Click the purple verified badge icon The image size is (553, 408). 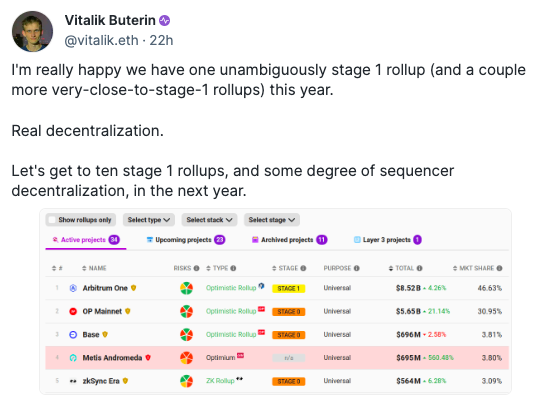(x=164, y=21)
